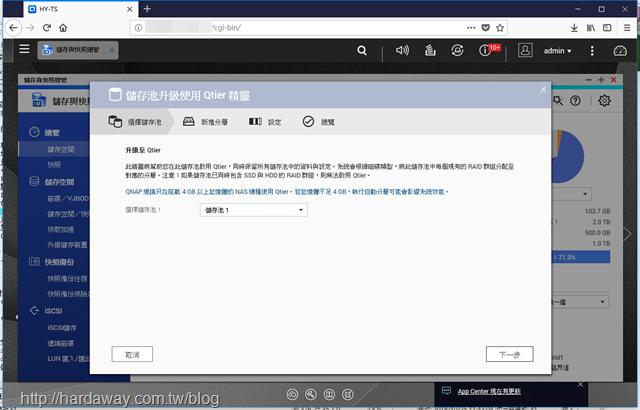This screenshot has height=410, width=640.
Task: Click the admin user profile icon
Action: tap(525, 50)
